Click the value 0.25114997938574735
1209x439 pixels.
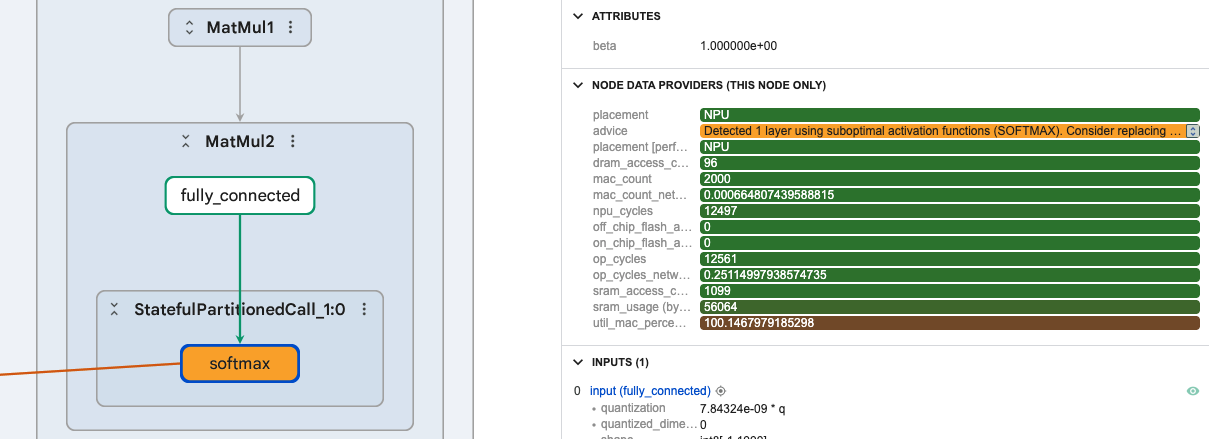(950, 275)
